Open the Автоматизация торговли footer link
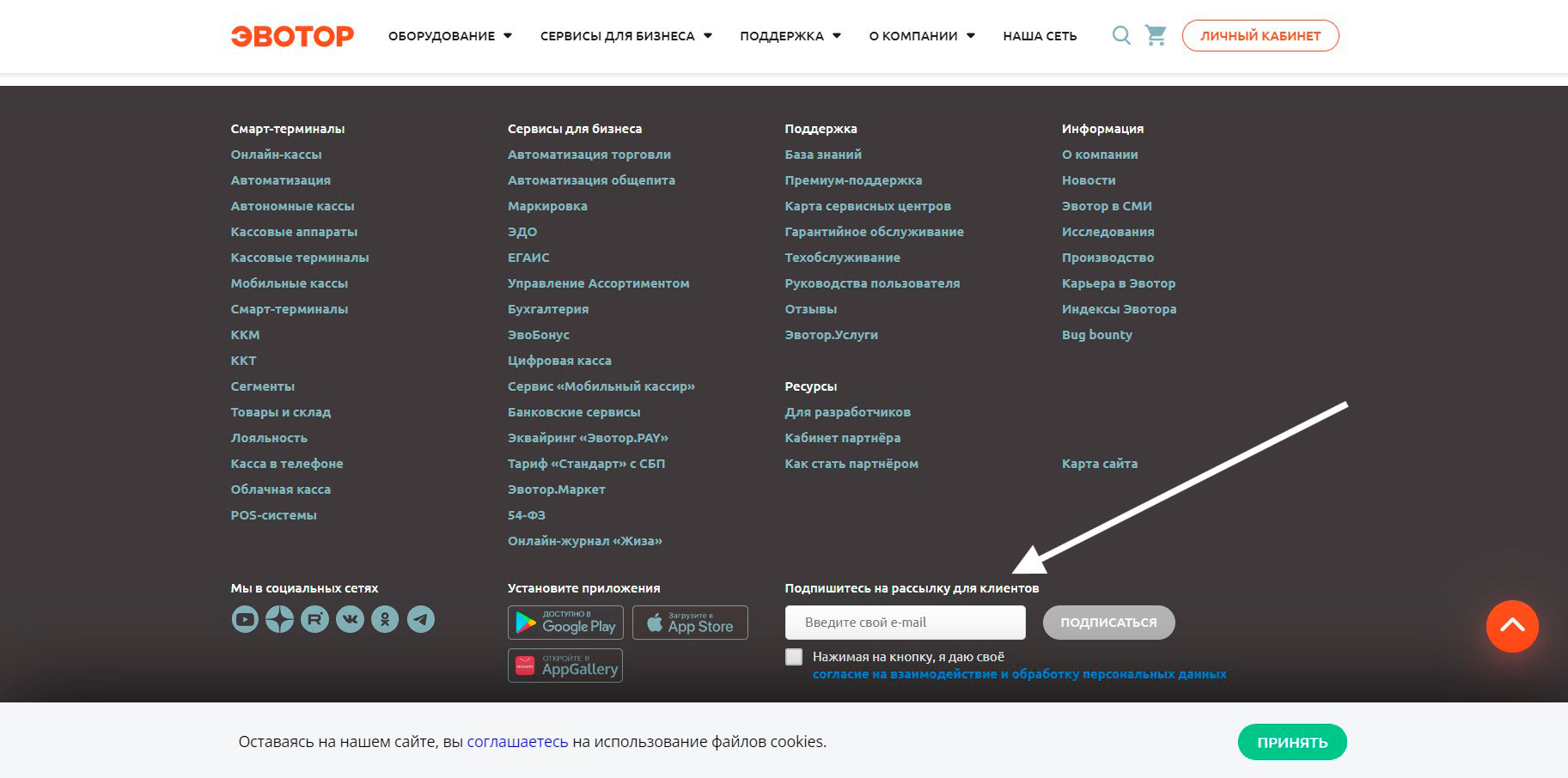The height and width of the screenshot is (778, 1568). point(589,155)
